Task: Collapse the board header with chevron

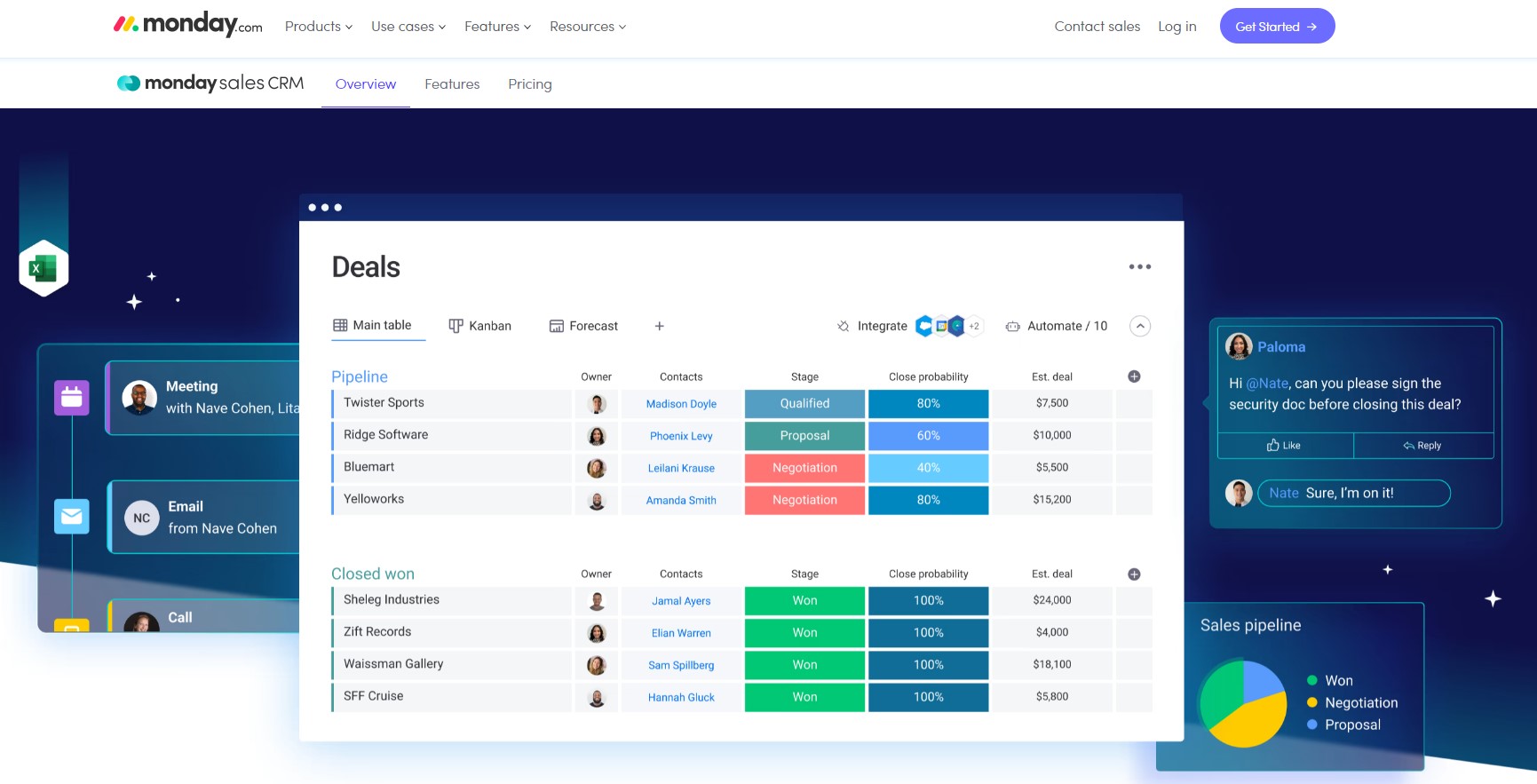Action: tap(1140, 326)
